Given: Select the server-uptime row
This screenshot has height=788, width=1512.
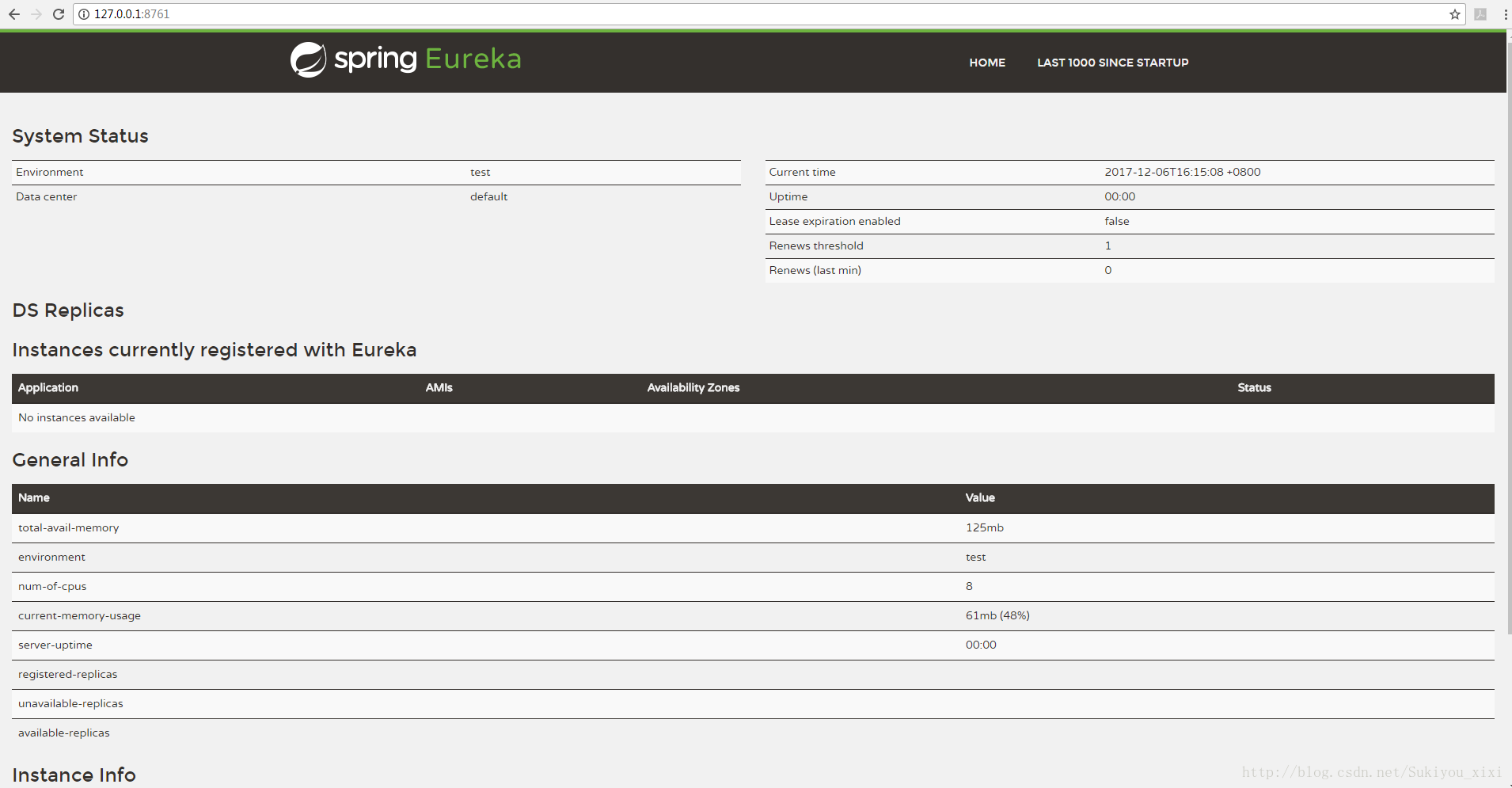Looking at the screenshot, I should click(x=753, y=645).
